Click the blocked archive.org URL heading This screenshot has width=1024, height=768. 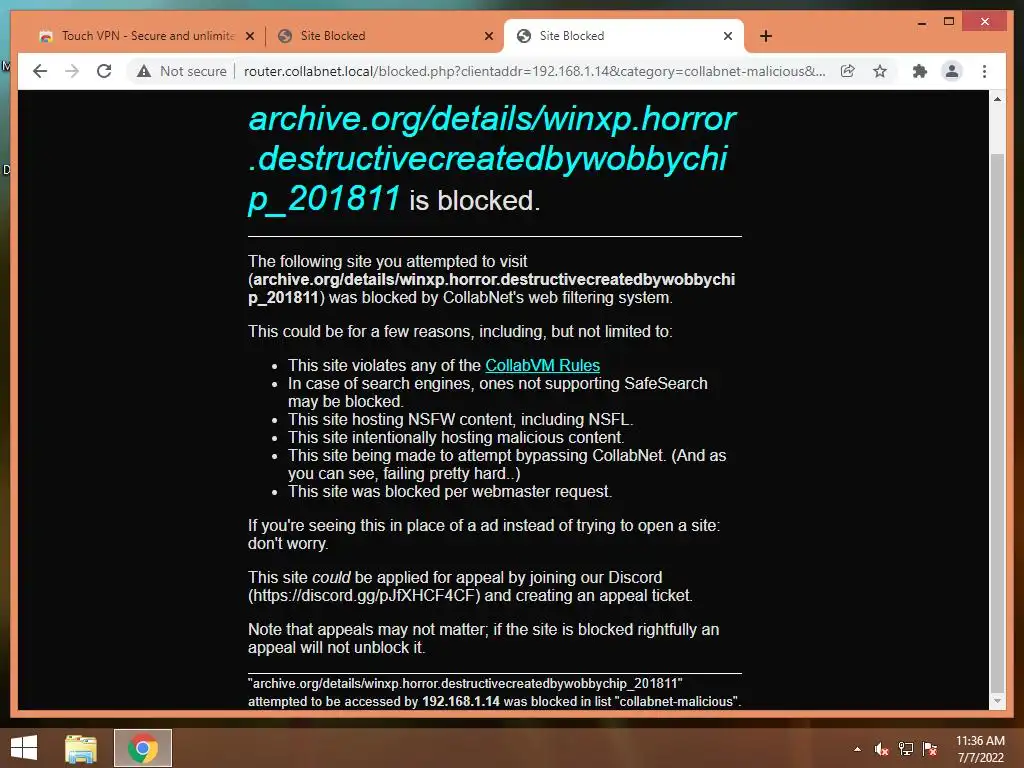(491, 159)
